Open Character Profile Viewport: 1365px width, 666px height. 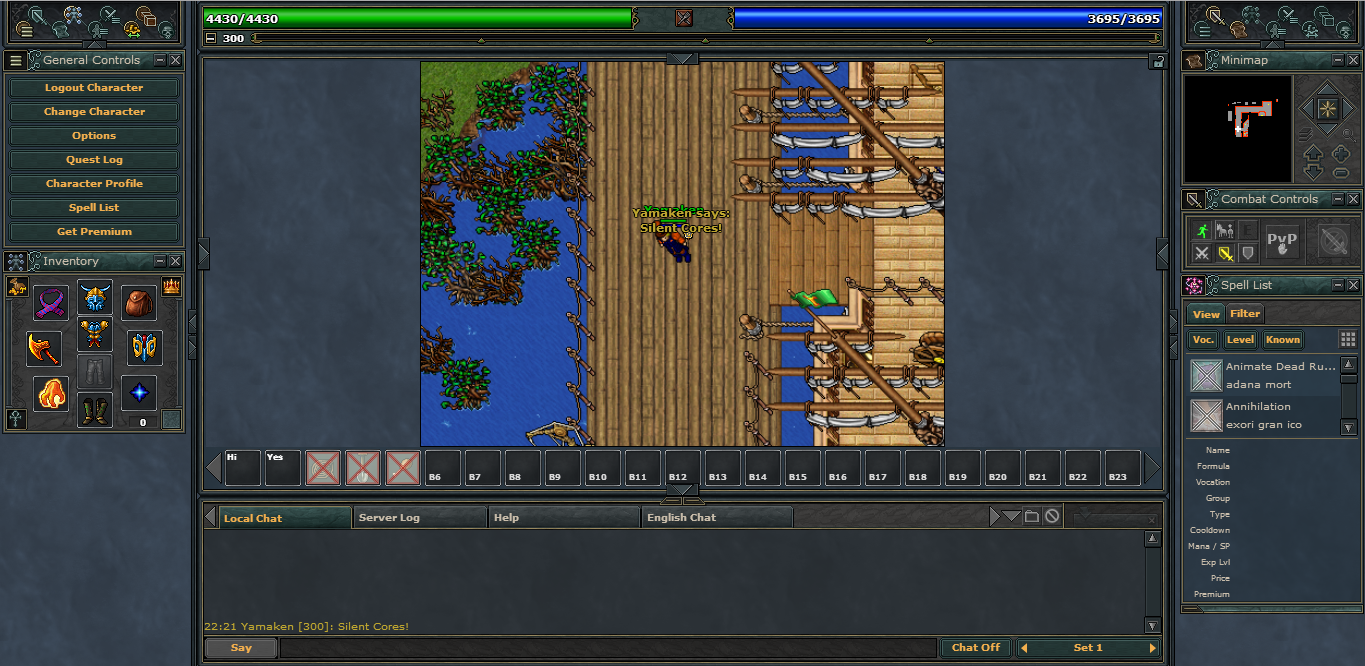click(94, 184)
